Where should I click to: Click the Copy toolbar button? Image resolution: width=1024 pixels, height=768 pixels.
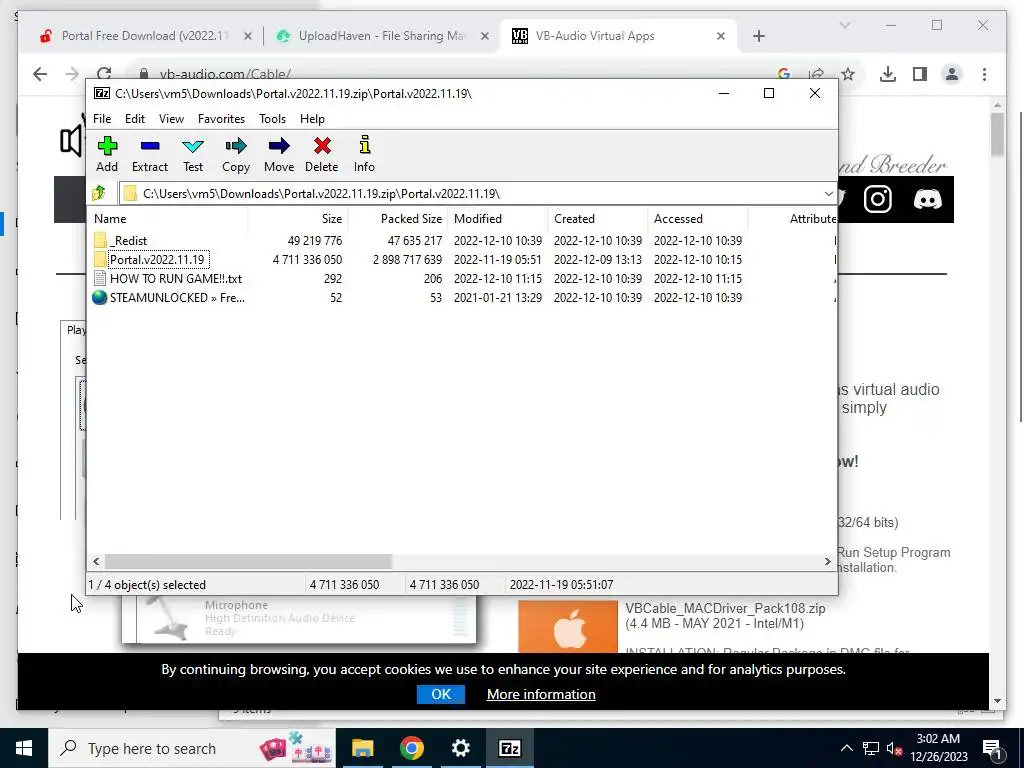(x=236, y=154)
